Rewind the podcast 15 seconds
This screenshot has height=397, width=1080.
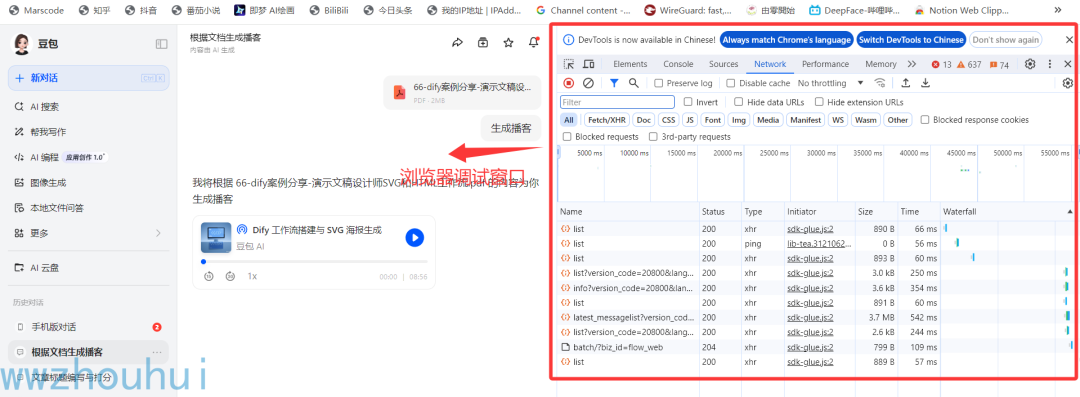tap(209, 276)
